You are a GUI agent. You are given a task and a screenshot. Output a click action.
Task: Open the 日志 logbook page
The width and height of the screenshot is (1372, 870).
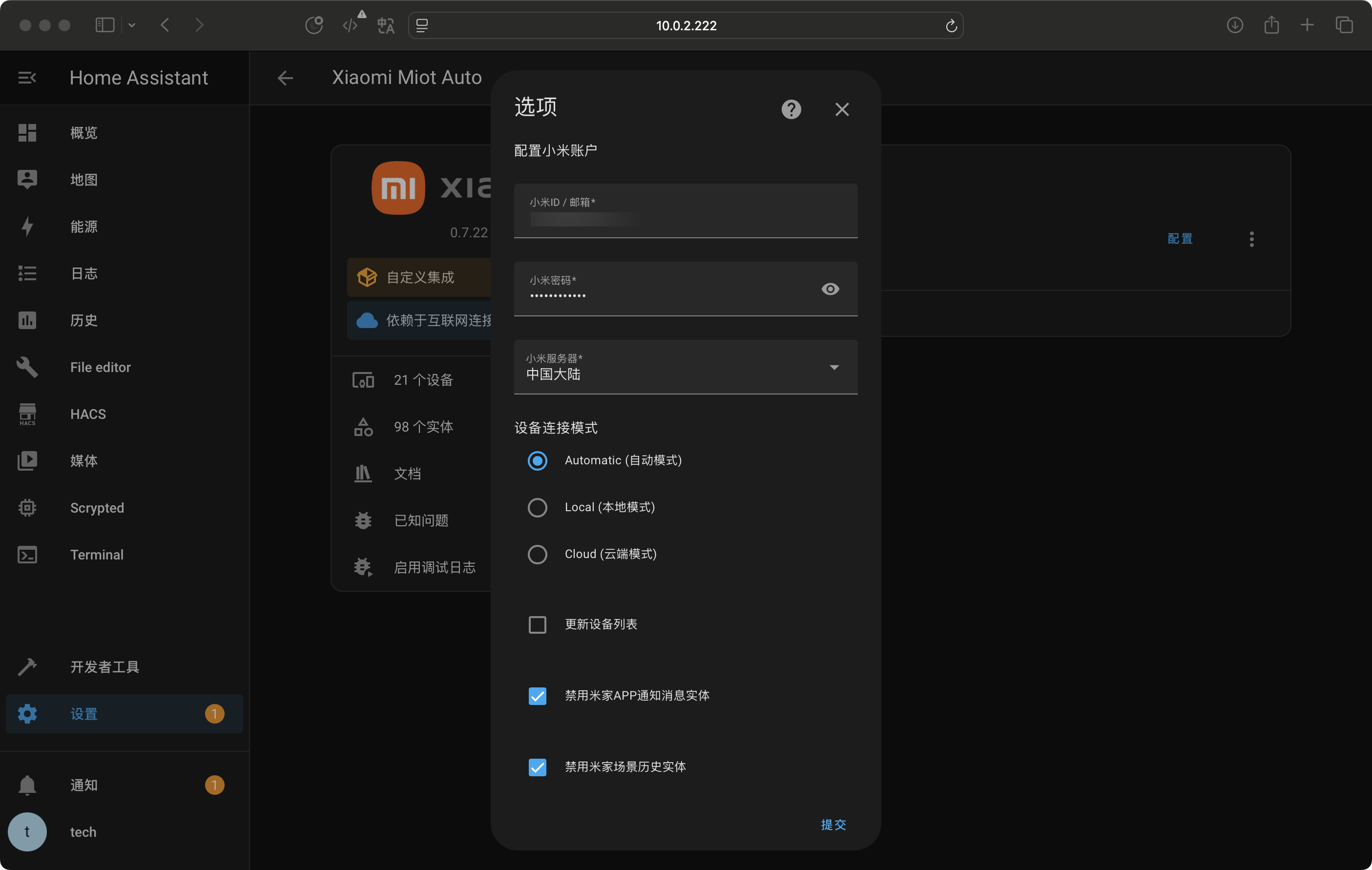click(124, 273)
